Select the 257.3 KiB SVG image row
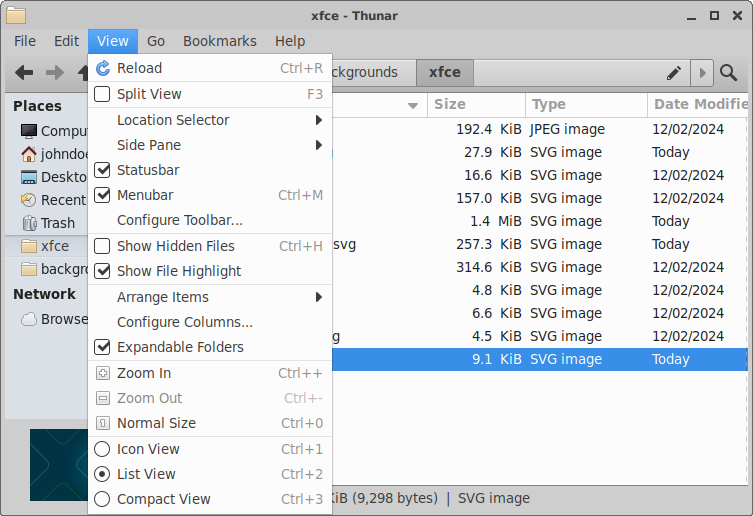This screenshot has height=516, width=753. [540, 244]
